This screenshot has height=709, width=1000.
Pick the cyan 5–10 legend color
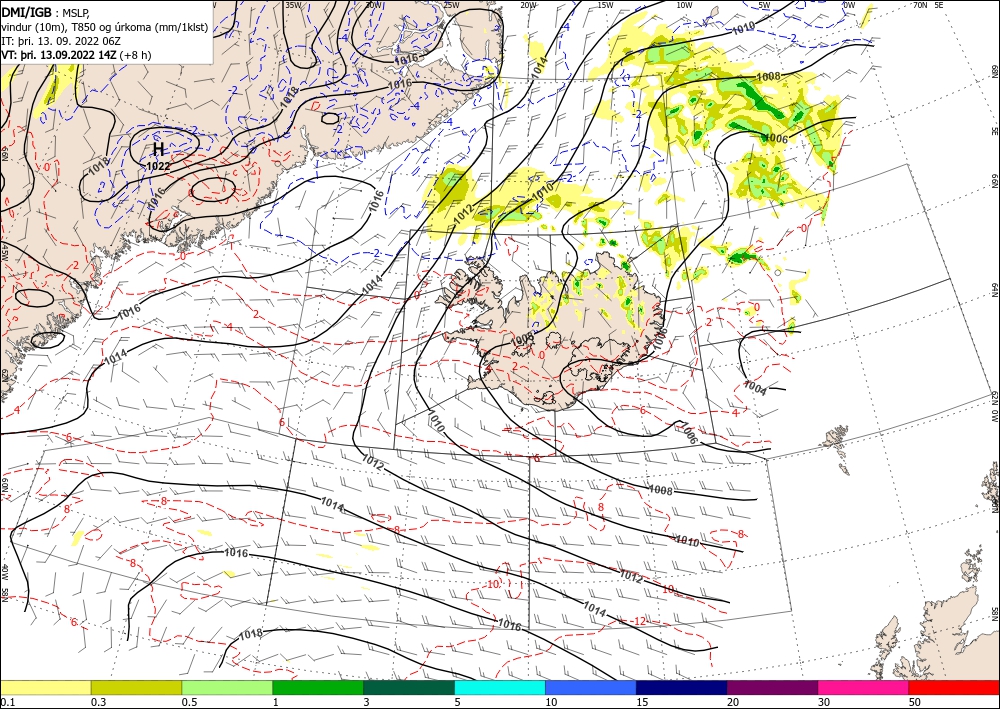[x=500, y=687]
